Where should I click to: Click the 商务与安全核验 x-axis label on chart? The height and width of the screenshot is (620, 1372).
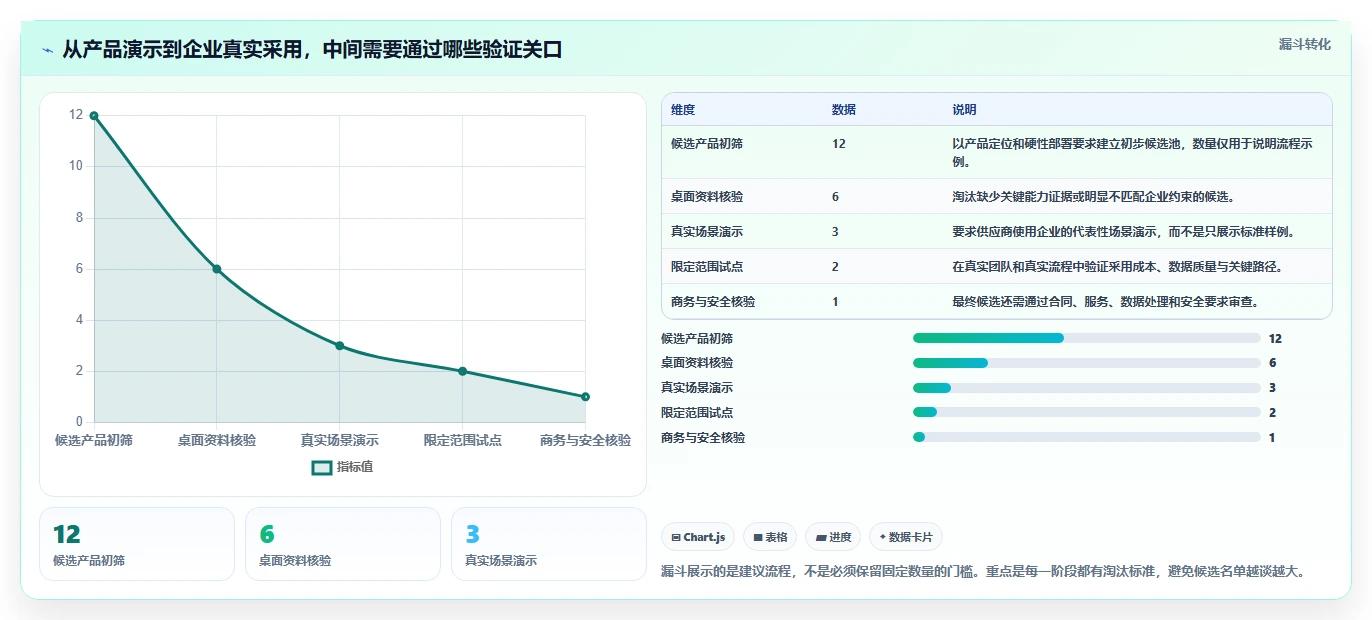585,440
